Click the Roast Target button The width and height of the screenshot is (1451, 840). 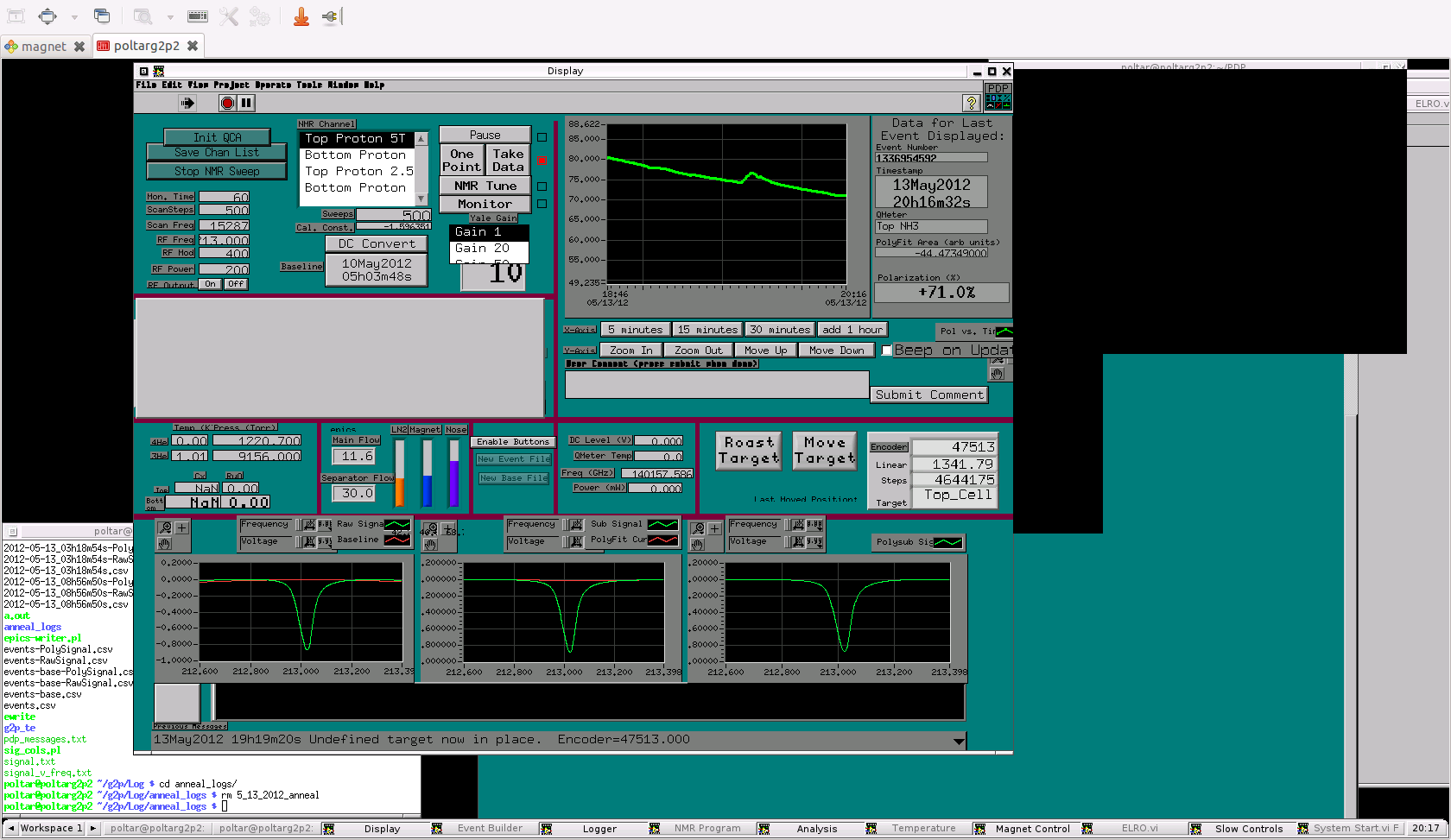(x=749, y=451)
